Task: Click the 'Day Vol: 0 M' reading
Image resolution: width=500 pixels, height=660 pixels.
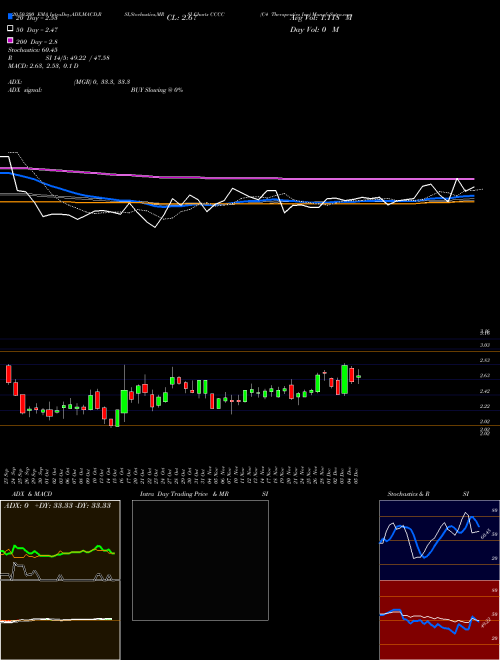Action: point(314,30)
